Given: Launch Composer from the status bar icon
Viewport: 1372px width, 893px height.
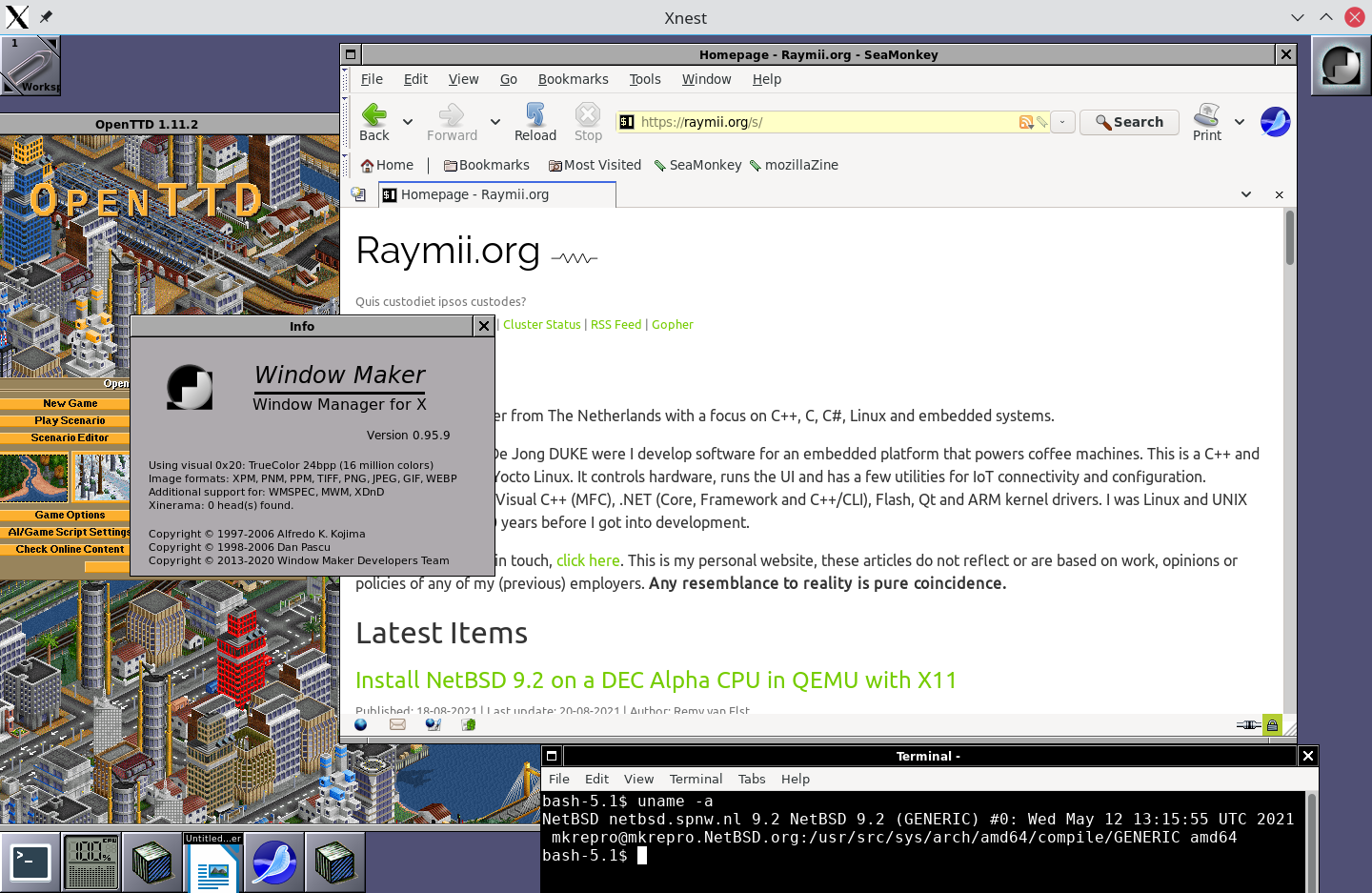Looking at the screenshot, I should pyautogui.click(x=432, y=724).
